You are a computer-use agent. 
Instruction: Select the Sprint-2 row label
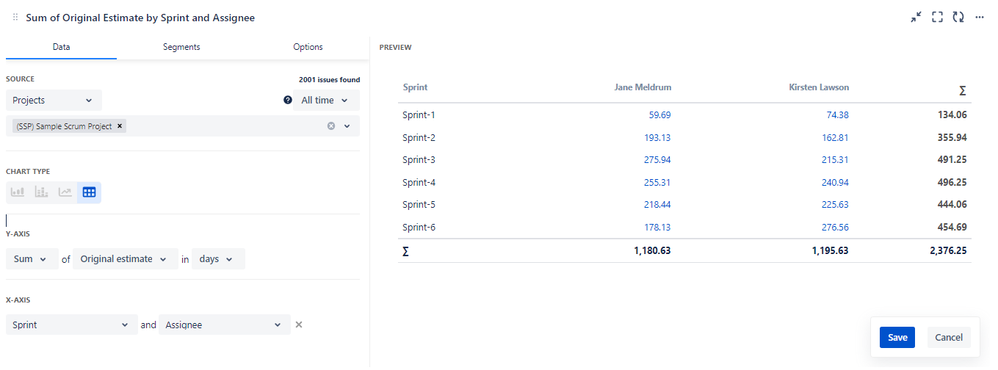point(419,138)
